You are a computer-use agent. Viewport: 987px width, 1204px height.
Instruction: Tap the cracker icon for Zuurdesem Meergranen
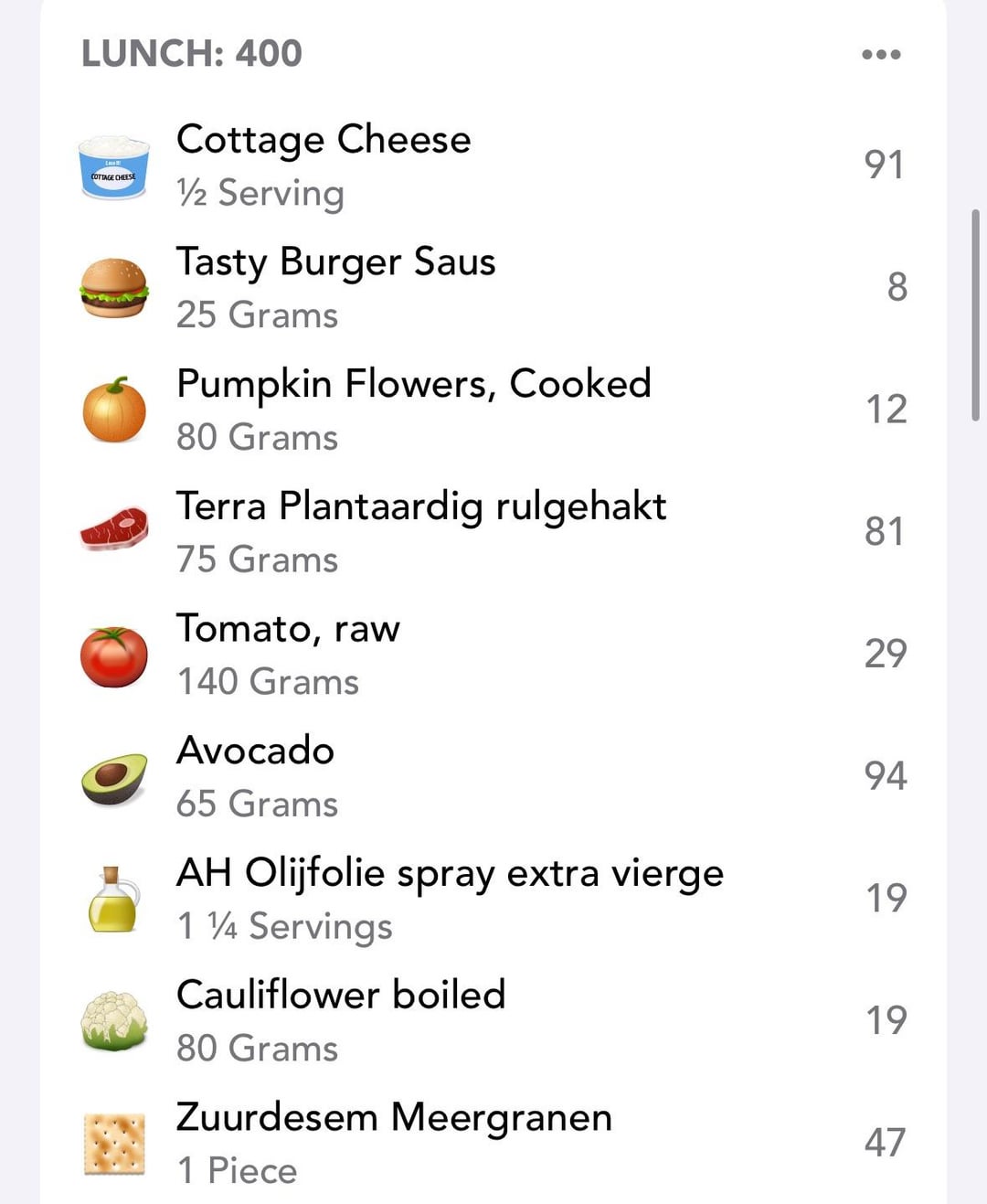tap(113, 1143)
